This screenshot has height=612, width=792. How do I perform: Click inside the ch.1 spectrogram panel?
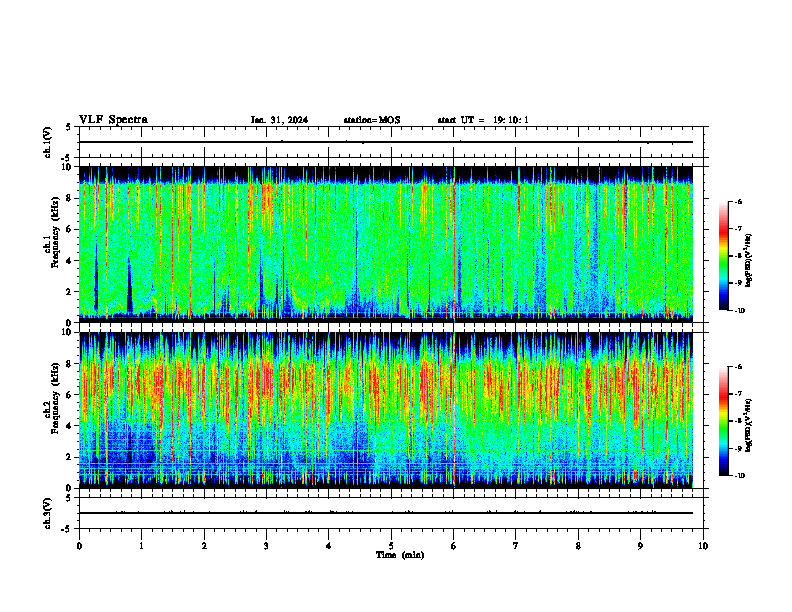[386, 244]
